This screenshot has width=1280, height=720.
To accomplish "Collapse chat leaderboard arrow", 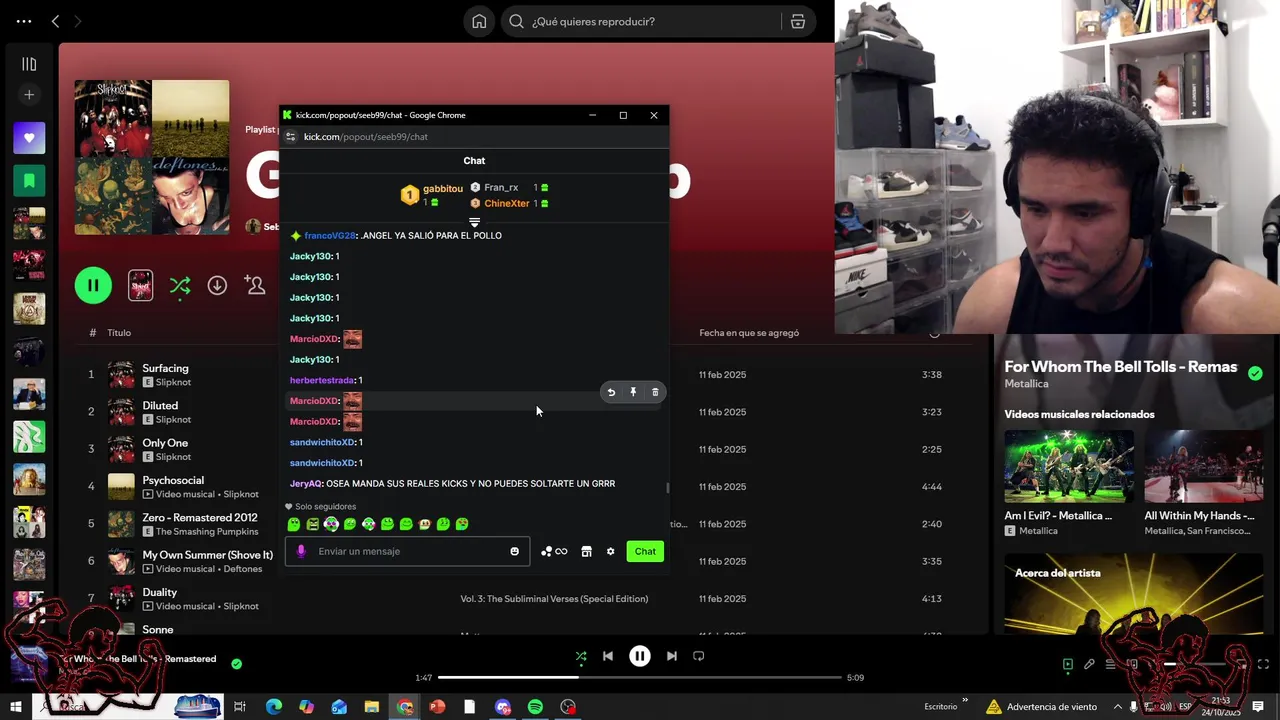I will coord(474,222).
